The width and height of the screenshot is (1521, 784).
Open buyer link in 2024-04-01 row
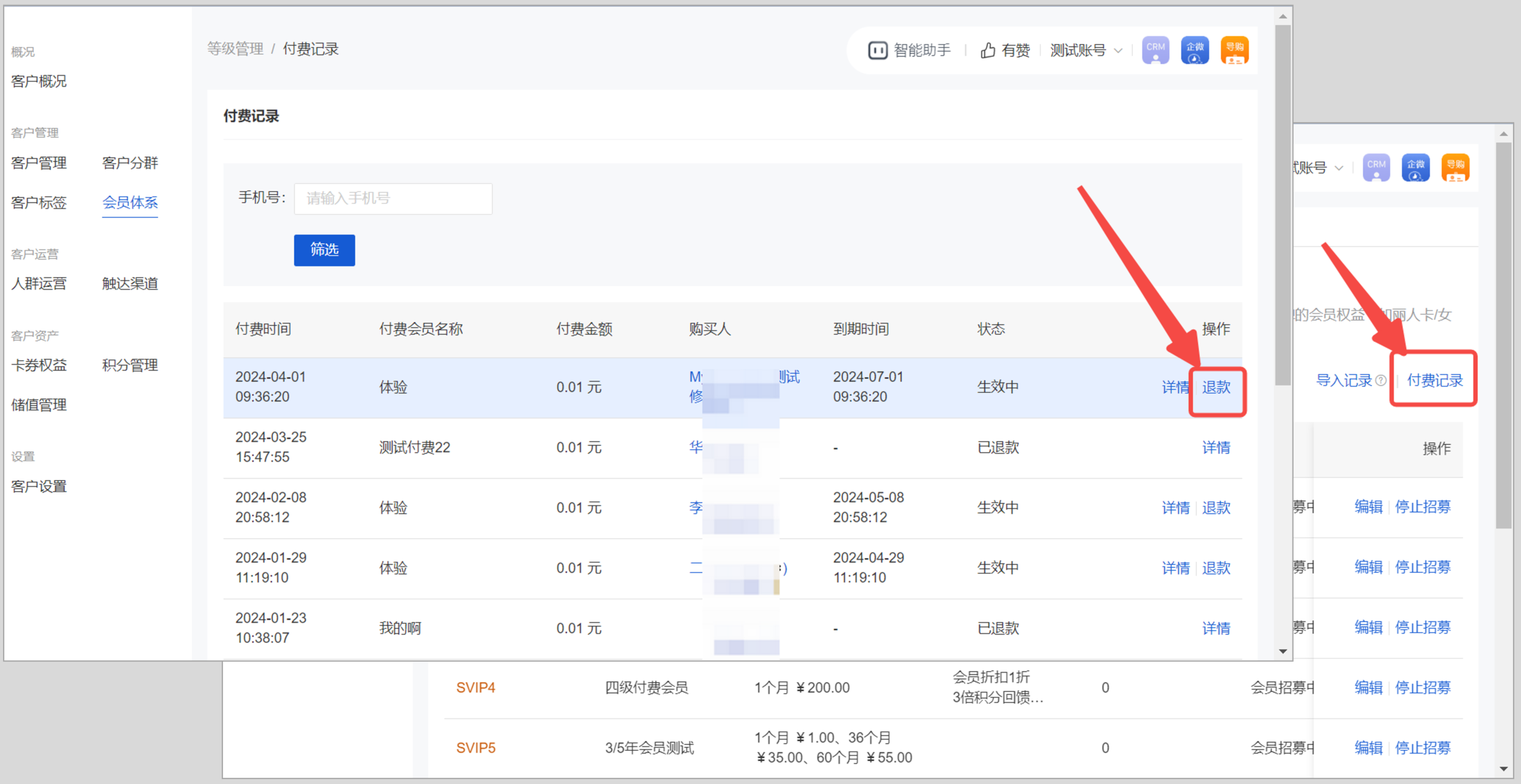[745, 387]
